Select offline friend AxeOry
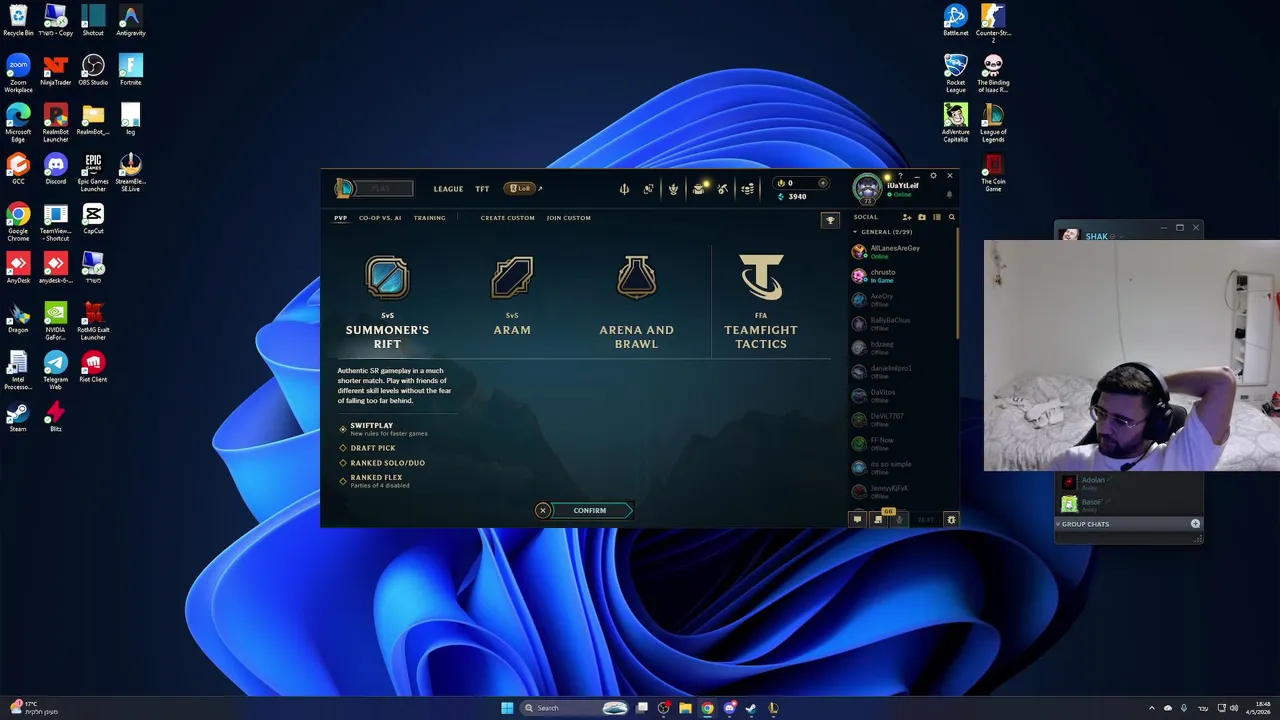The image size is (1280, 720). tap(901, 299)
